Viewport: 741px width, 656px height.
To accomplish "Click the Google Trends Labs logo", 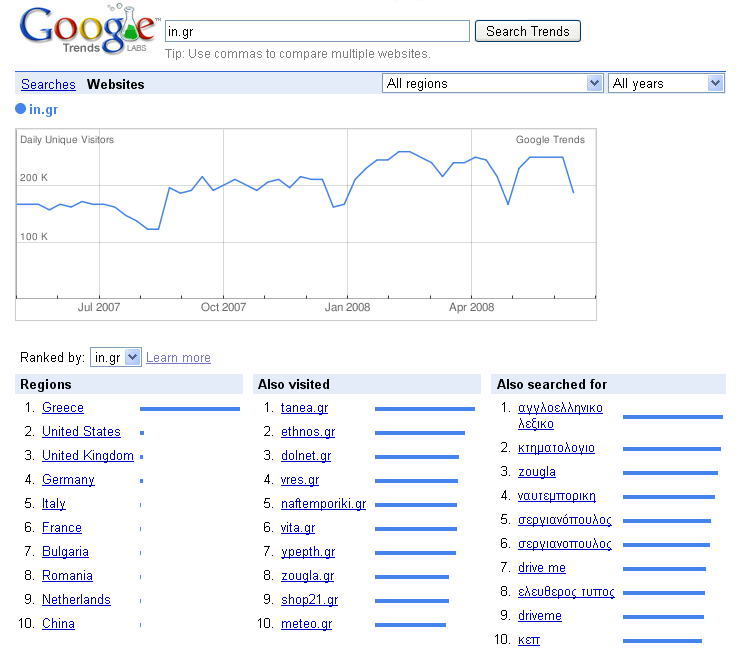I will click(88, 29).
